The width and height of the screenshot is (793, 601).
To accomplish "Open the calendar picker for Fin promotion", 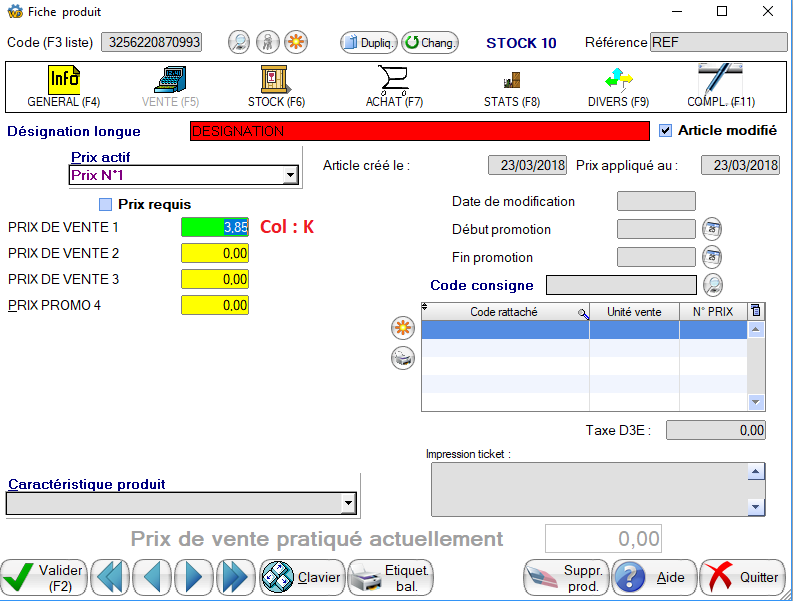I will point(711,257).
